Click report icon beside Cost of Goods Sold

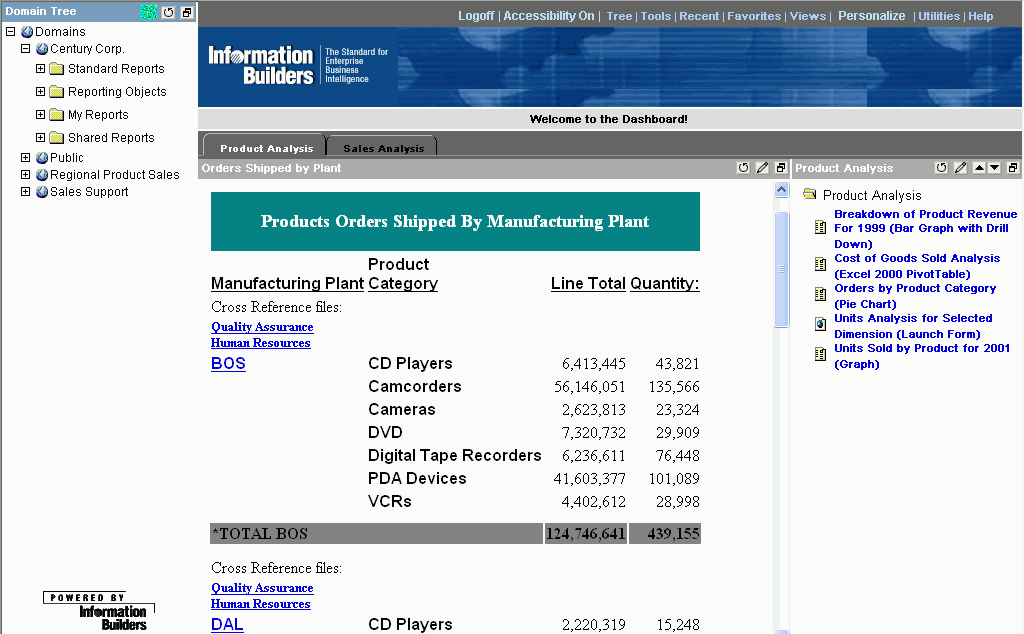pyautogui.click(x=820, y=264)
